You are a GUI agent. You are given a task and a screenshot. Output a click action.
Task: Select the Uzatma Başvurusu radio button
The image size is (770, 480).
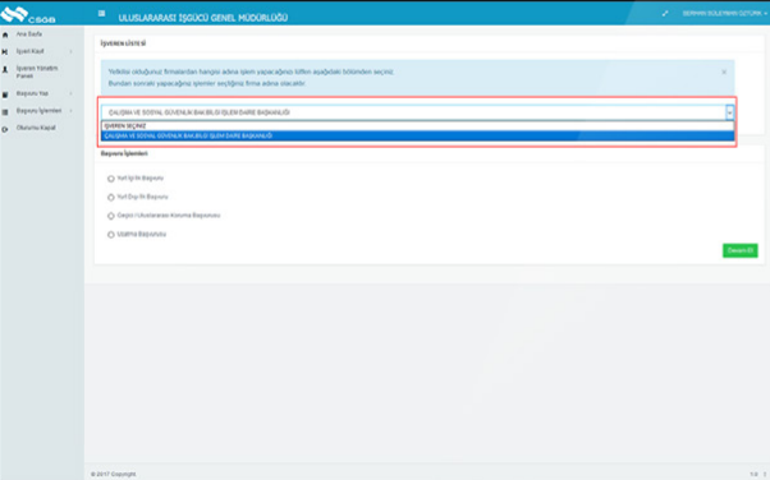coord(111,234)
